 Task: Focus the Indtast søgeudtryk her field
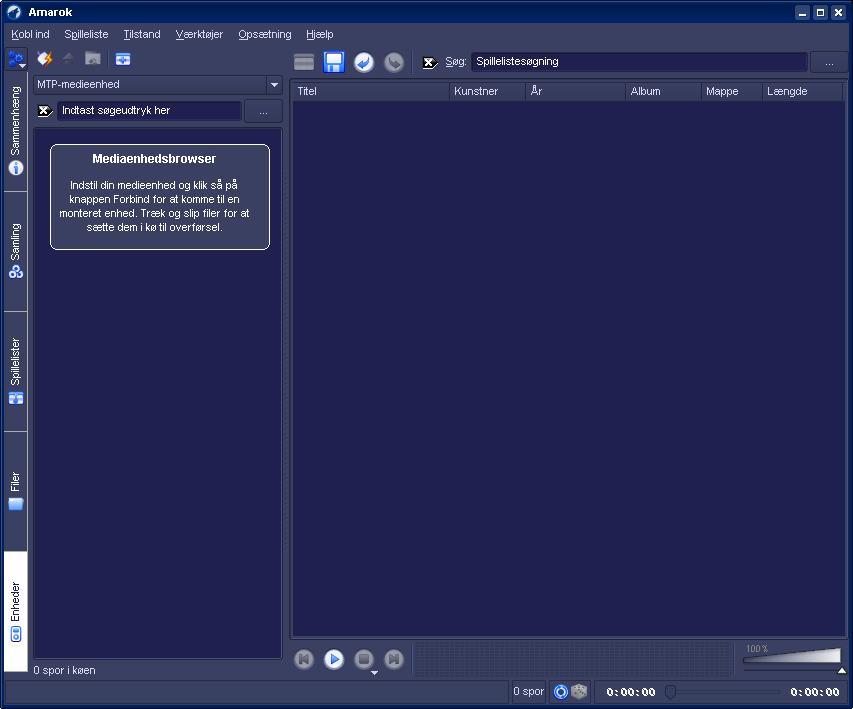click(x=150, y=111)
